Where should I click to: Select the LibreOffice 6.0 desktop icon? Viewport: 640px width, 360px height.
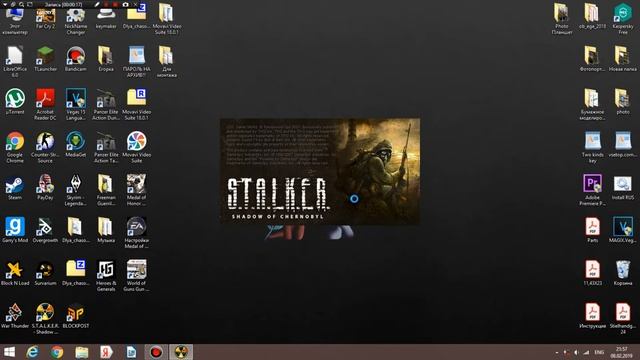15,61
